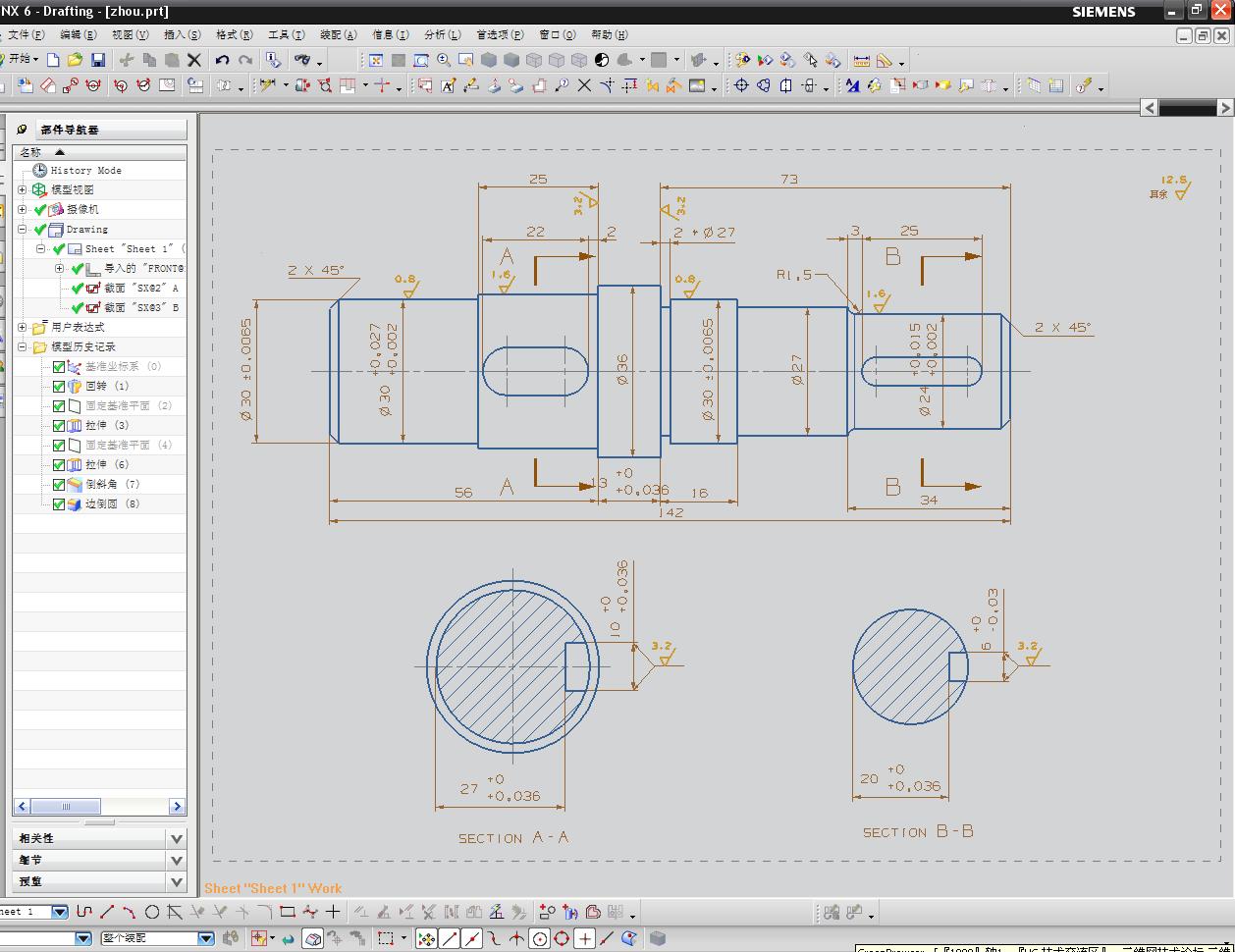Click the Open folder icon
Image resolution: width=1235 pixels, height=952 pixels.
point(75,60)
